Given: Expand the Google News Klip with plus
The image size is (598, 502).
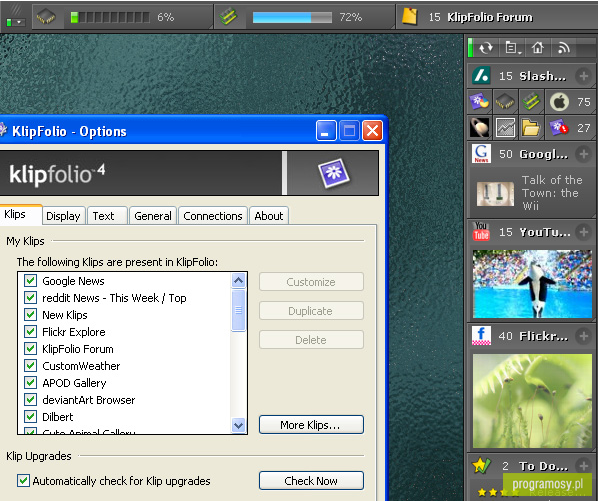Looking at the screenshot, I should coord(584,154).
